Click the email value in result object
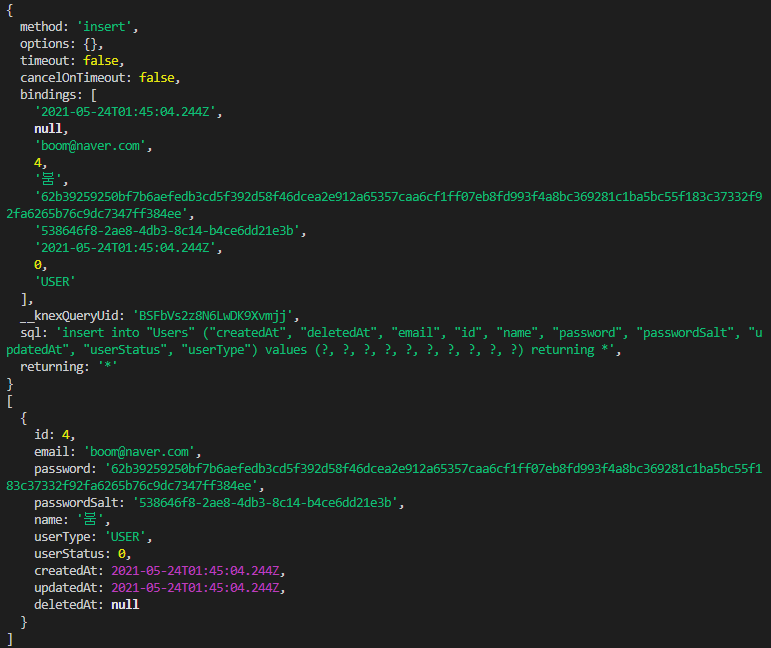 click(144, 452)
